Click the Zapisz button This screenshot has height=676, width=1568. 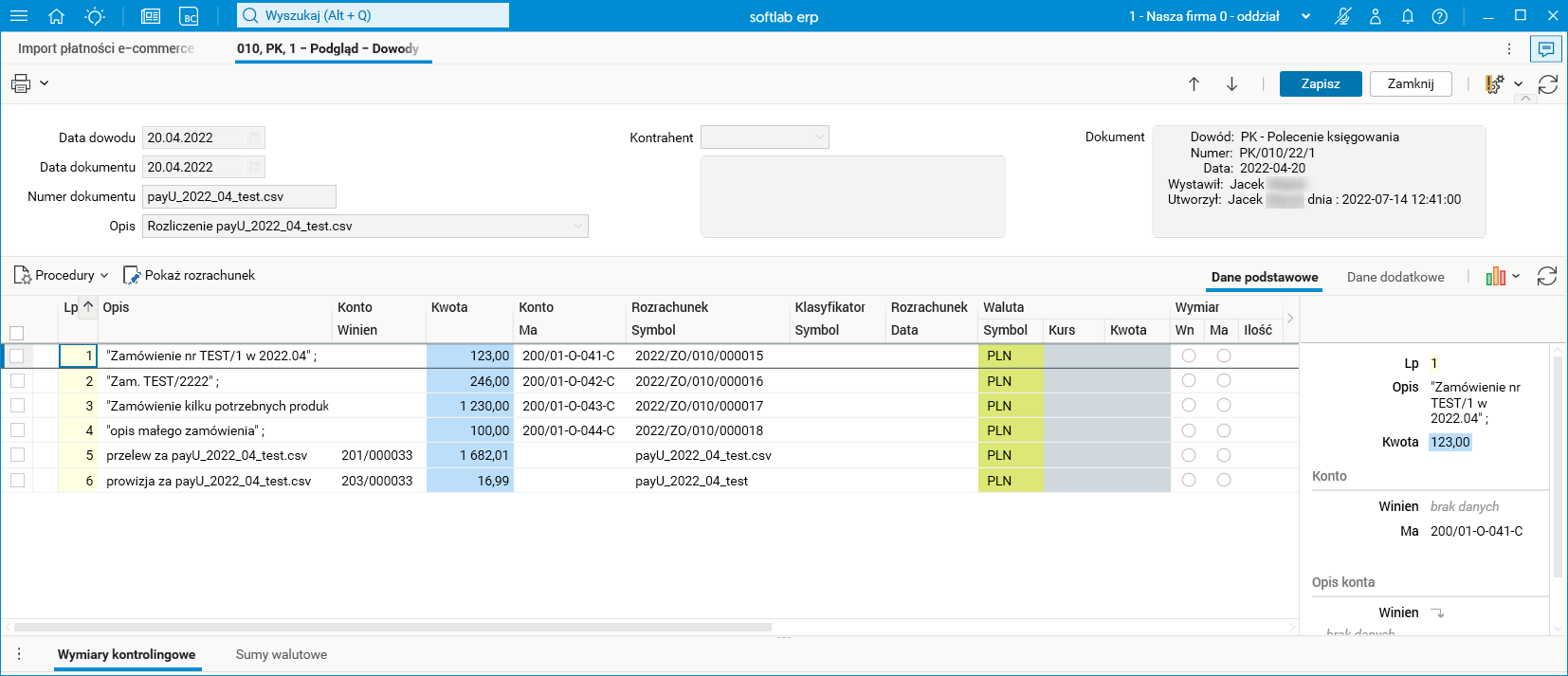coord(1321,83)
